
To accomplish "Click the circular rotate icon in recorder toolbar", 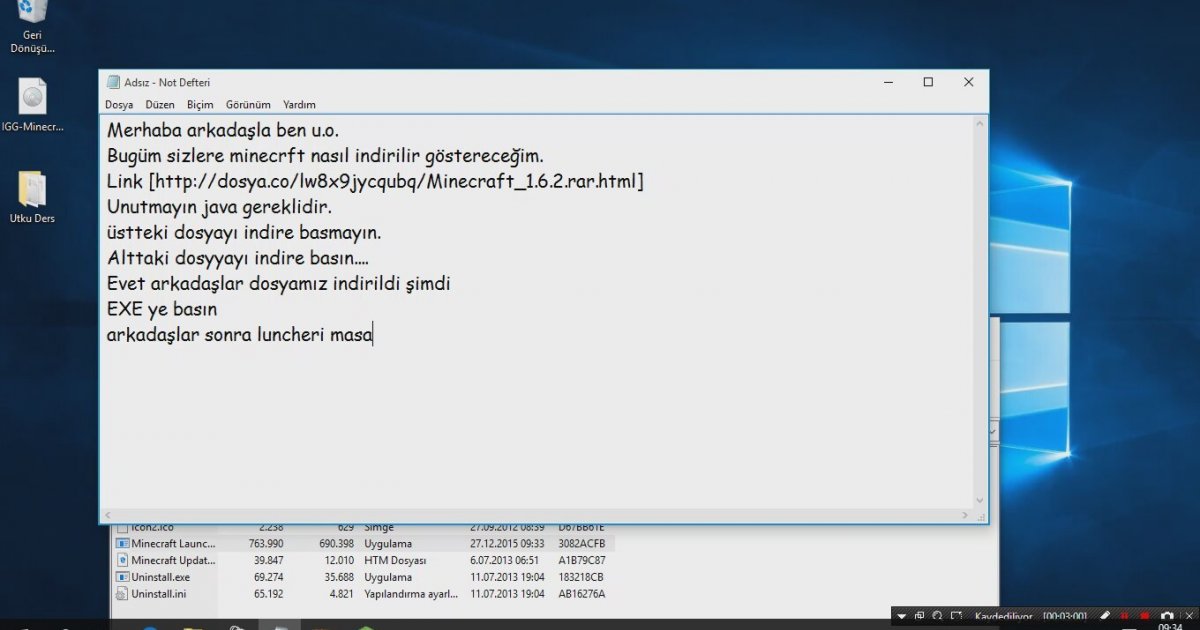I will (938, 616).
